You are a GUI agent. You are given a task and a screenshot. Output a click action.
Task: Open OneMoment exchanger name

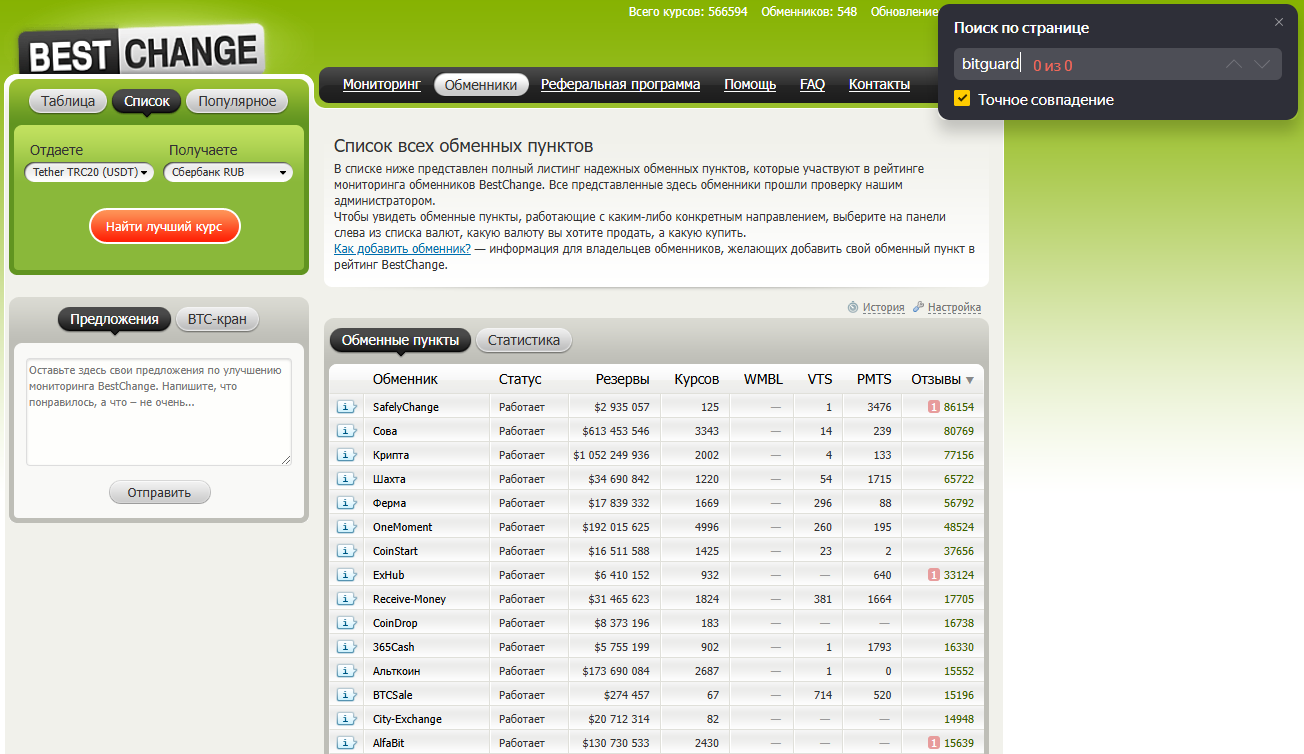pos(403,527)
